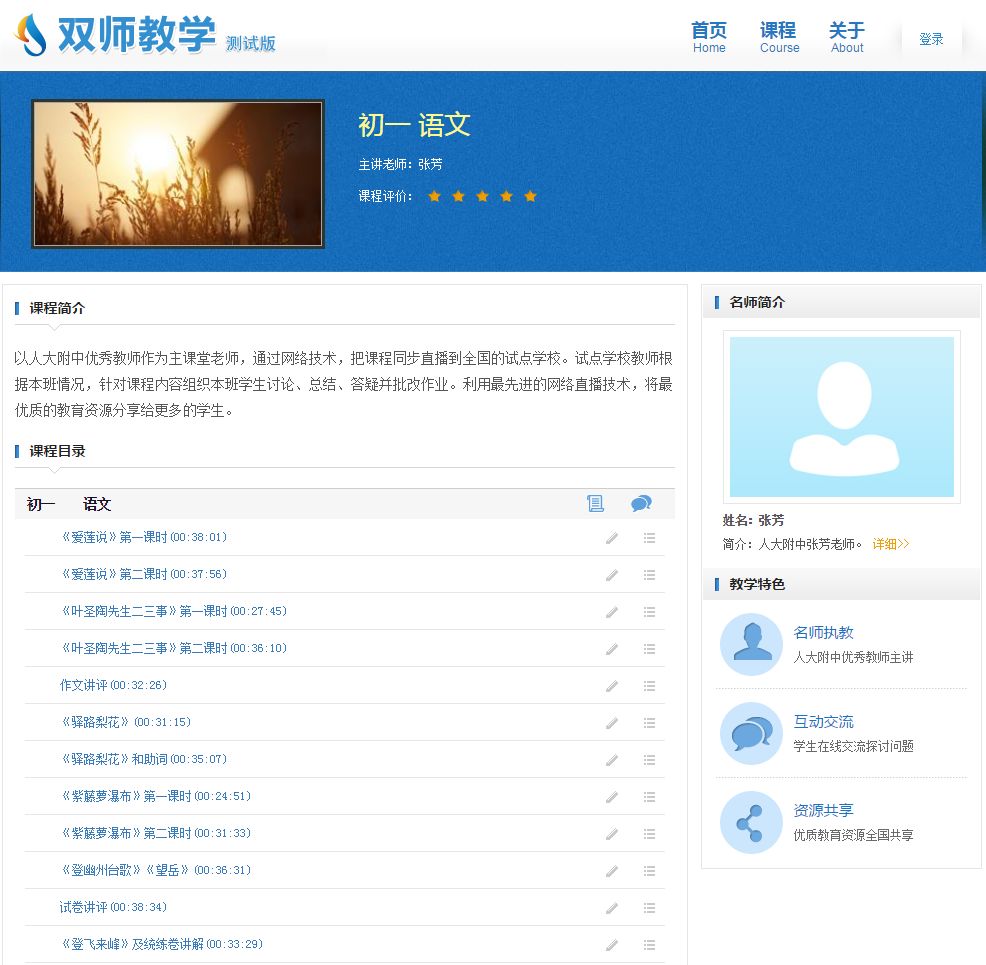Click the chat bubbles icon in 初一 语文 header

(x=641, y=504)
